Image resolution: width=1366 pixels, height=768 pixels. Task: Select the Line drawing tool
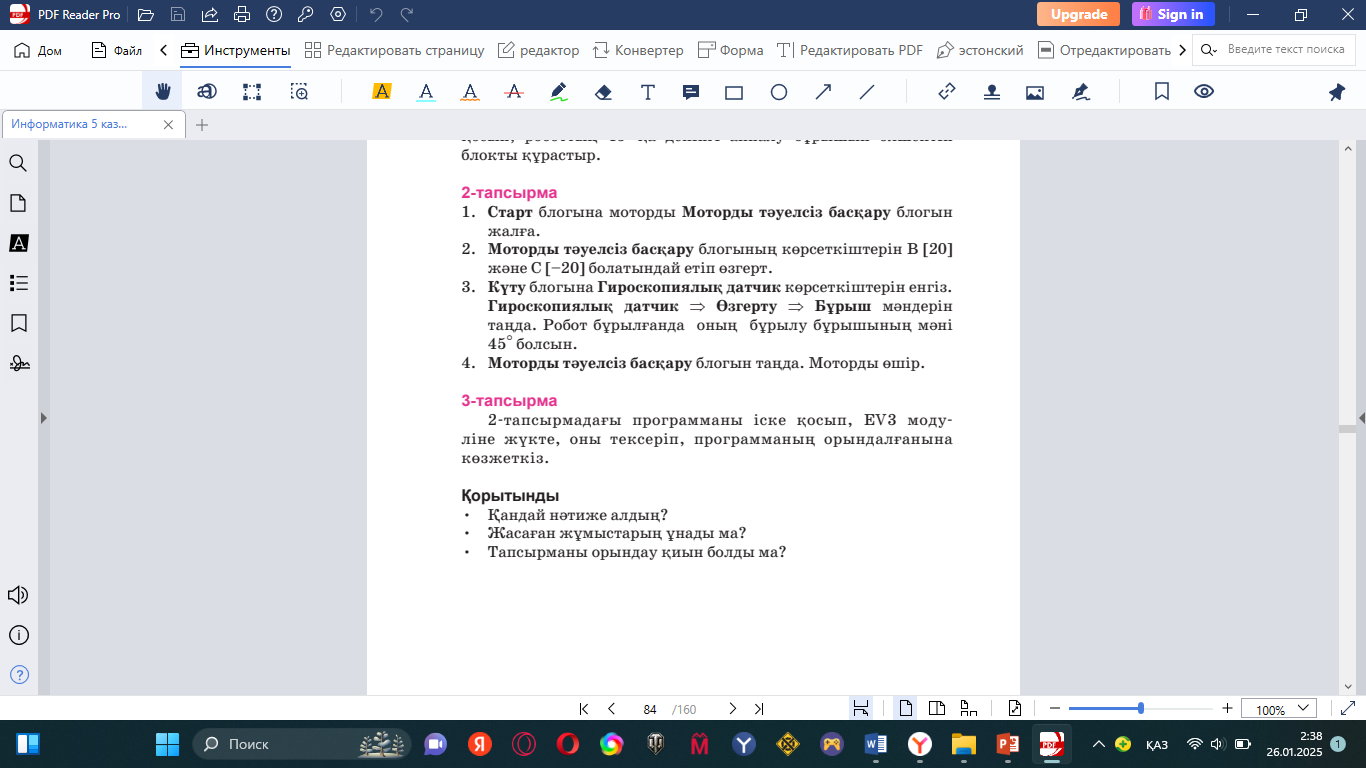867,92
